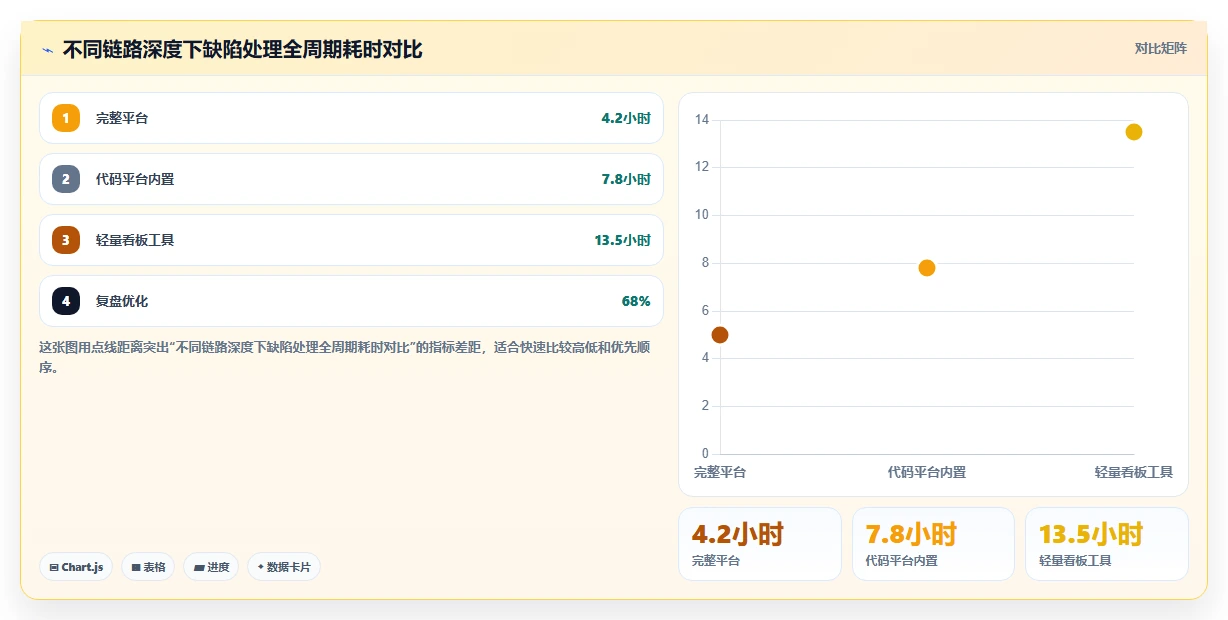The image size is (1228, 620).
Task: Click the yellow data point for 轻量看板工具
Action: pyautogui.click(x=1134, y=132)
